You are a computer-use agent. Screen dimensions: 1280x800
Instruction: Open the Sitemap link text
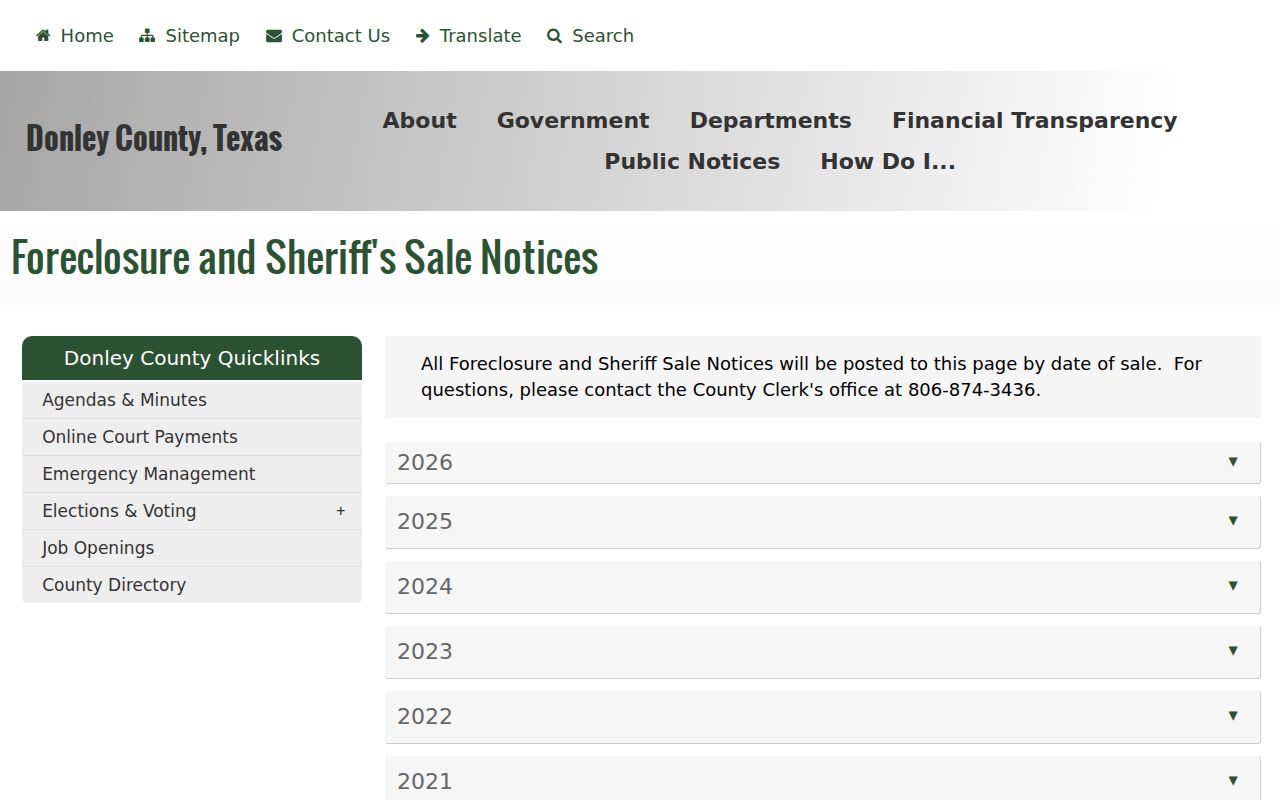202,36
